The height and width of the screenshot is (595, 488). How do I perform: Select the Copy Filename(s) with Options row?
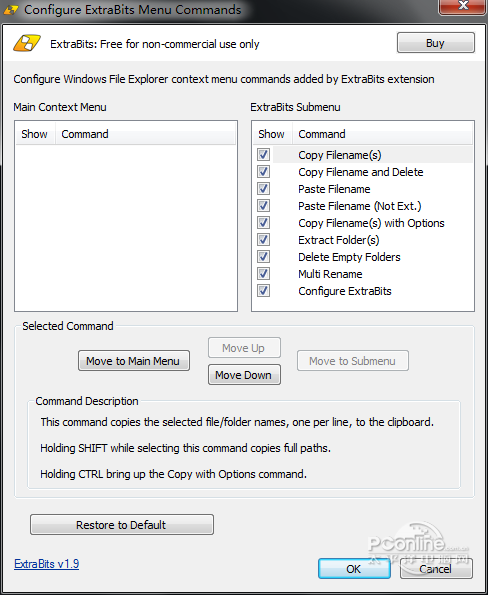[x=363, y=223]
